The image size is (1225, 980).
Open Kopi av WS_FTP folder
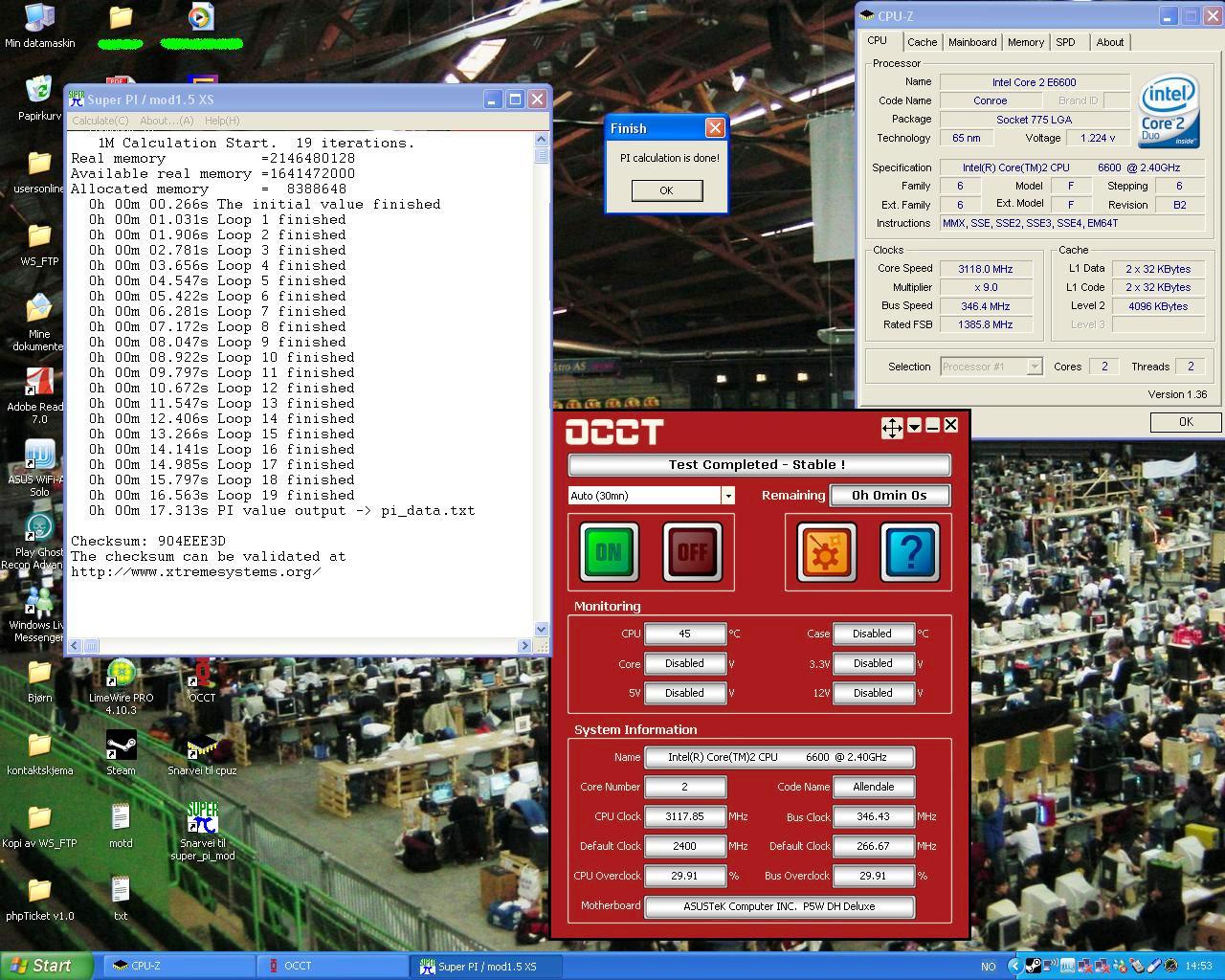tap(39, 826)
